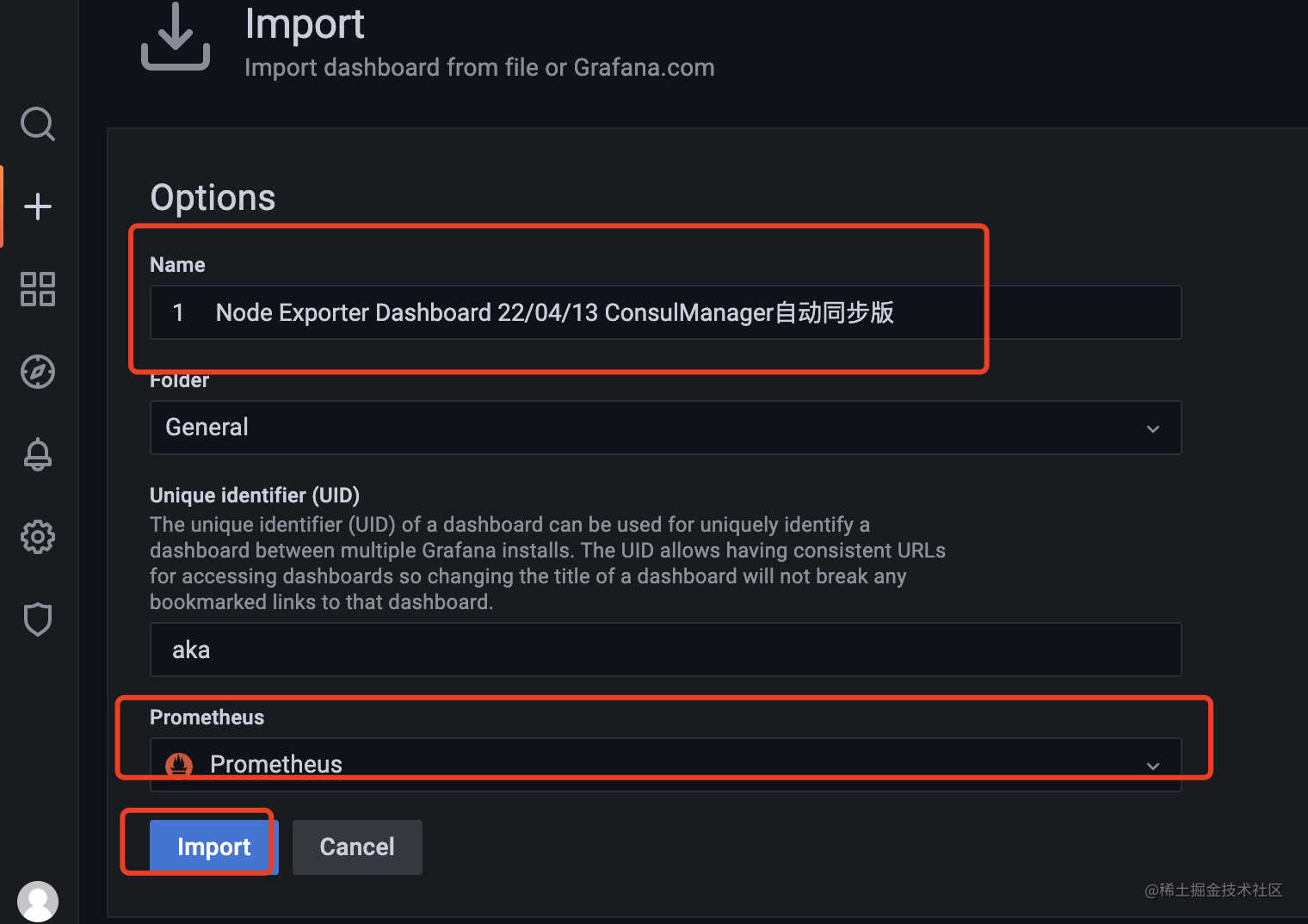Click the Import download icon at top
Viewport: 1308px width, 924px height.
pyautogui.click(x=175, y=34)
